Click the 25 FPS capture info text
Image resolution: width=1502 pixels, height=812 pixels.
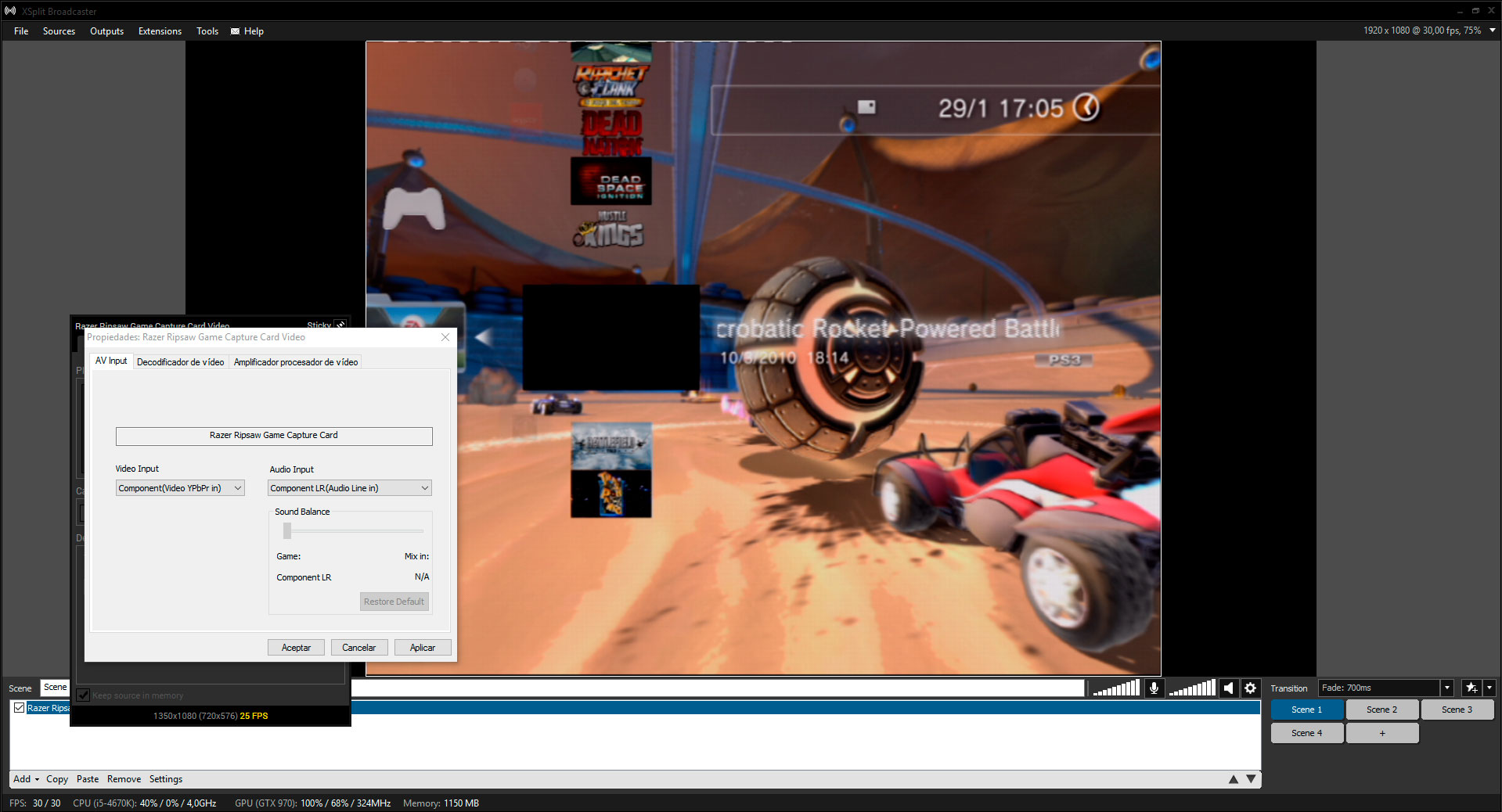click(254, 716)
